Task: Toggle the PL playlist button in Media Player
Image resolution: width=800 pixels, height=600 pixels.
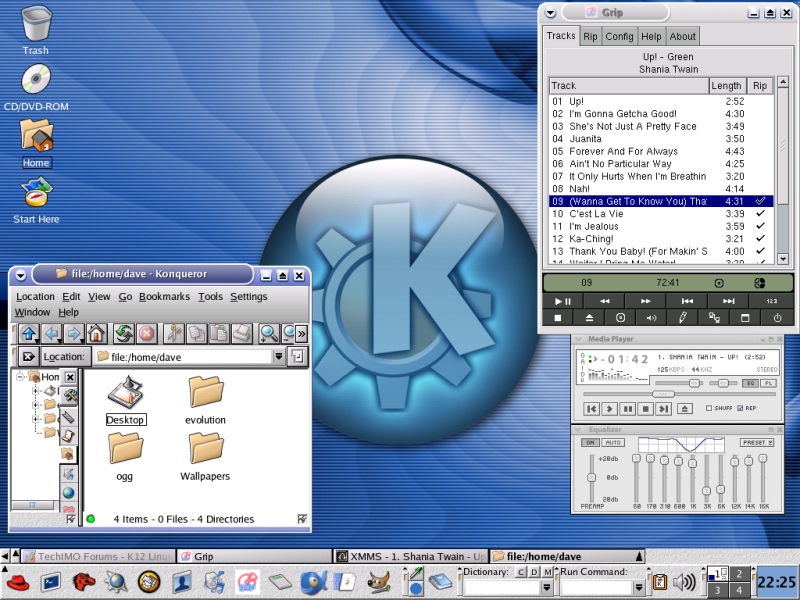Action: [768, 383]
